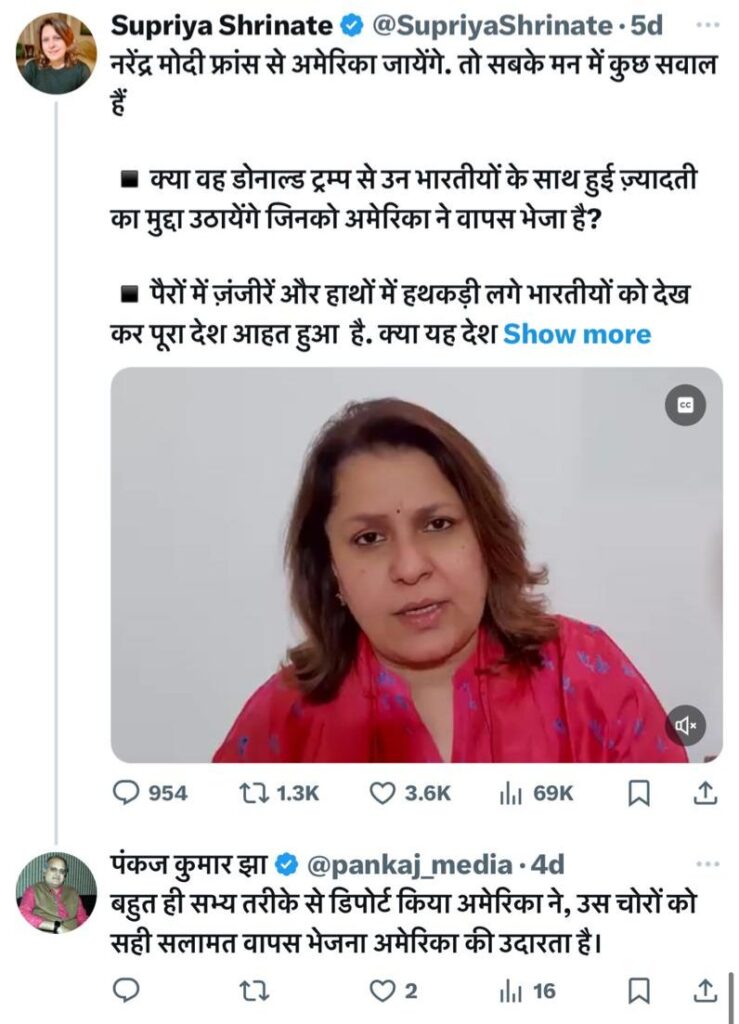Repost the pankaj_media reply
The width and height of the screenshot is (739, 1024).
(x=254, y=991)
